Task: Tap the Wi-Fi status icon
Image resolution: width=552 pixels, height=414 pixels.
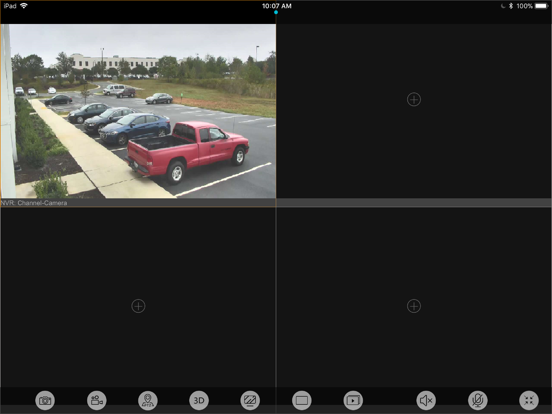Action: point(24,6)
